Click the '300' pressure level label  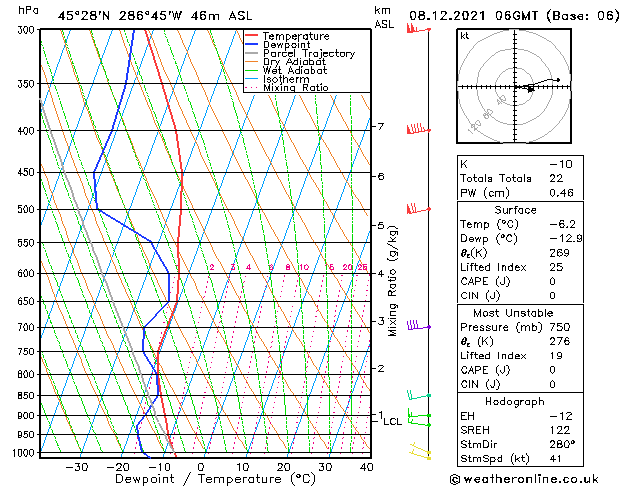pyautogui.click(x=28, y=30)
